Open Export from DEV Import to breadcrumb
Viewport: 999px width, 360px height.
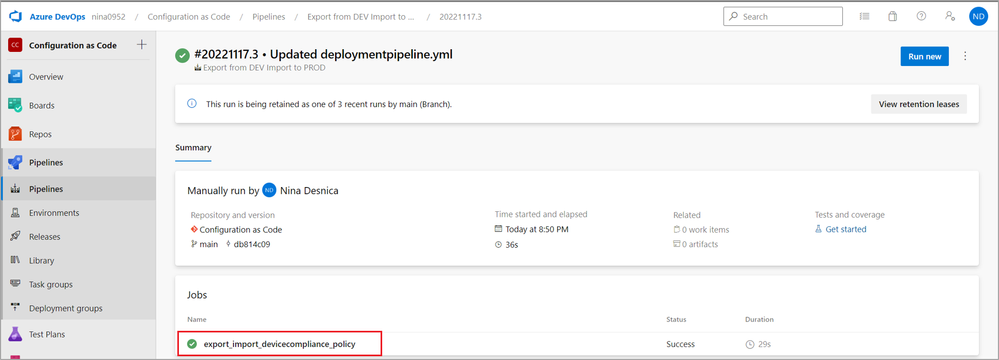361,17
